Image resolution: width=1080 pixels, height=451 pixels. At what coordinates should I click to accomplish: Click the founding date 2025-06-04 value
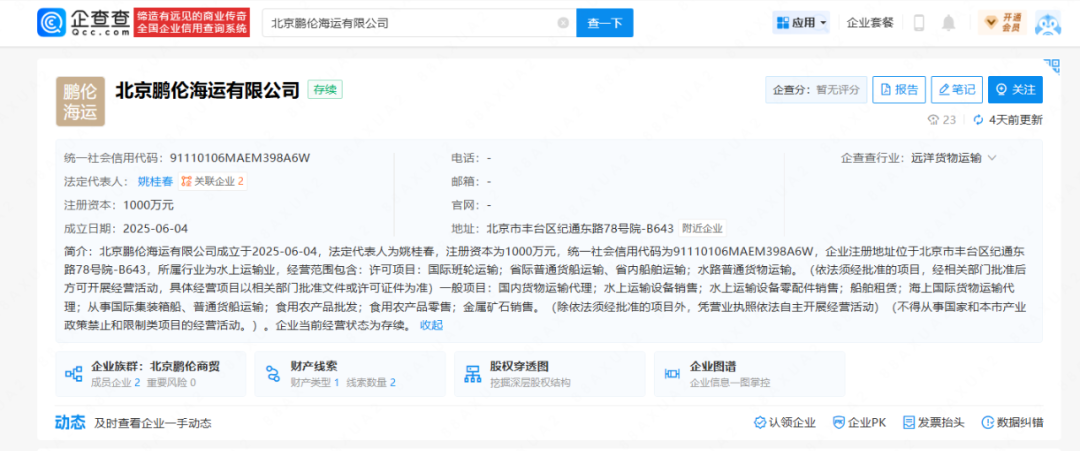156,228
